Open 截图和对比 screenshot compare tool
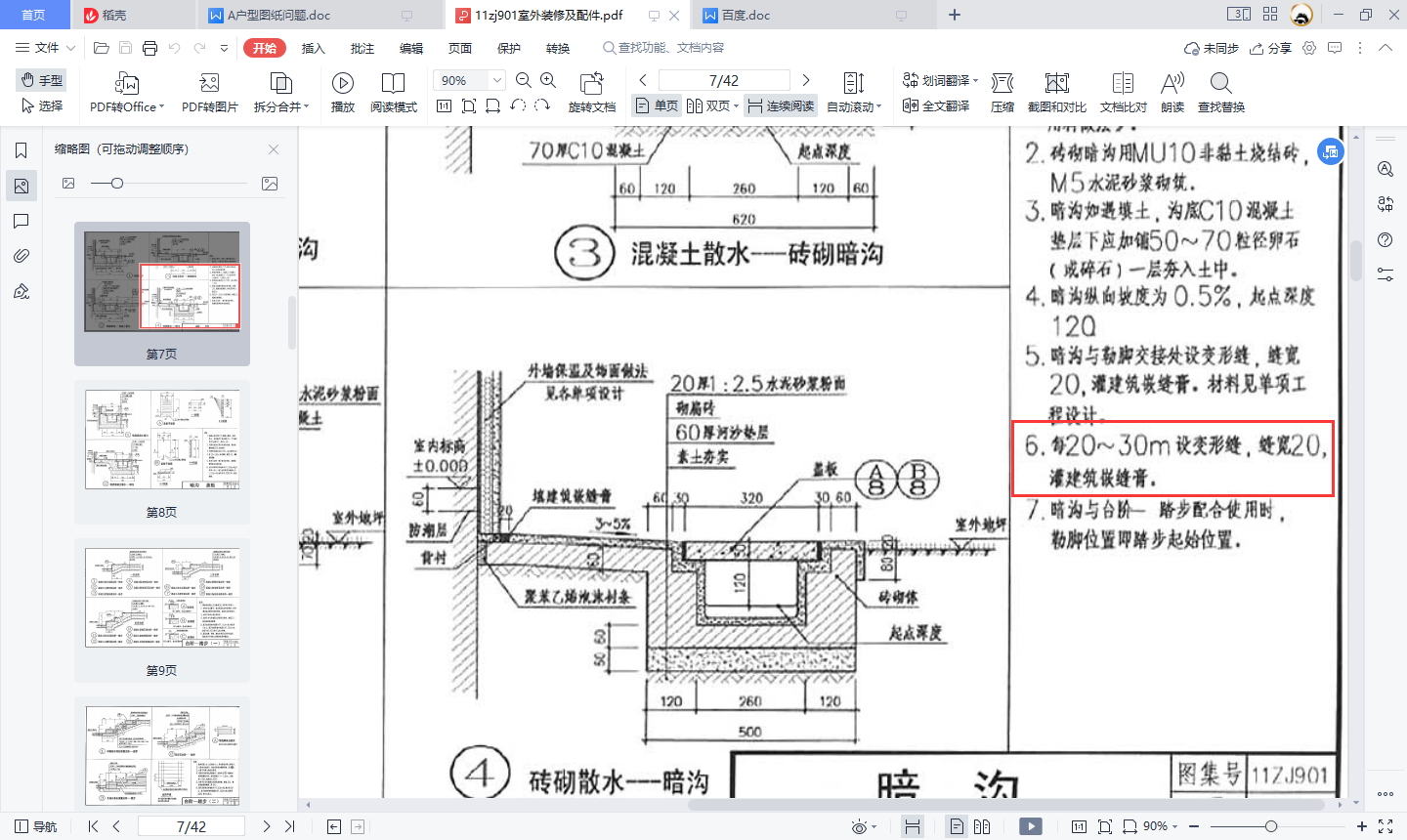 click(1057, 93)
